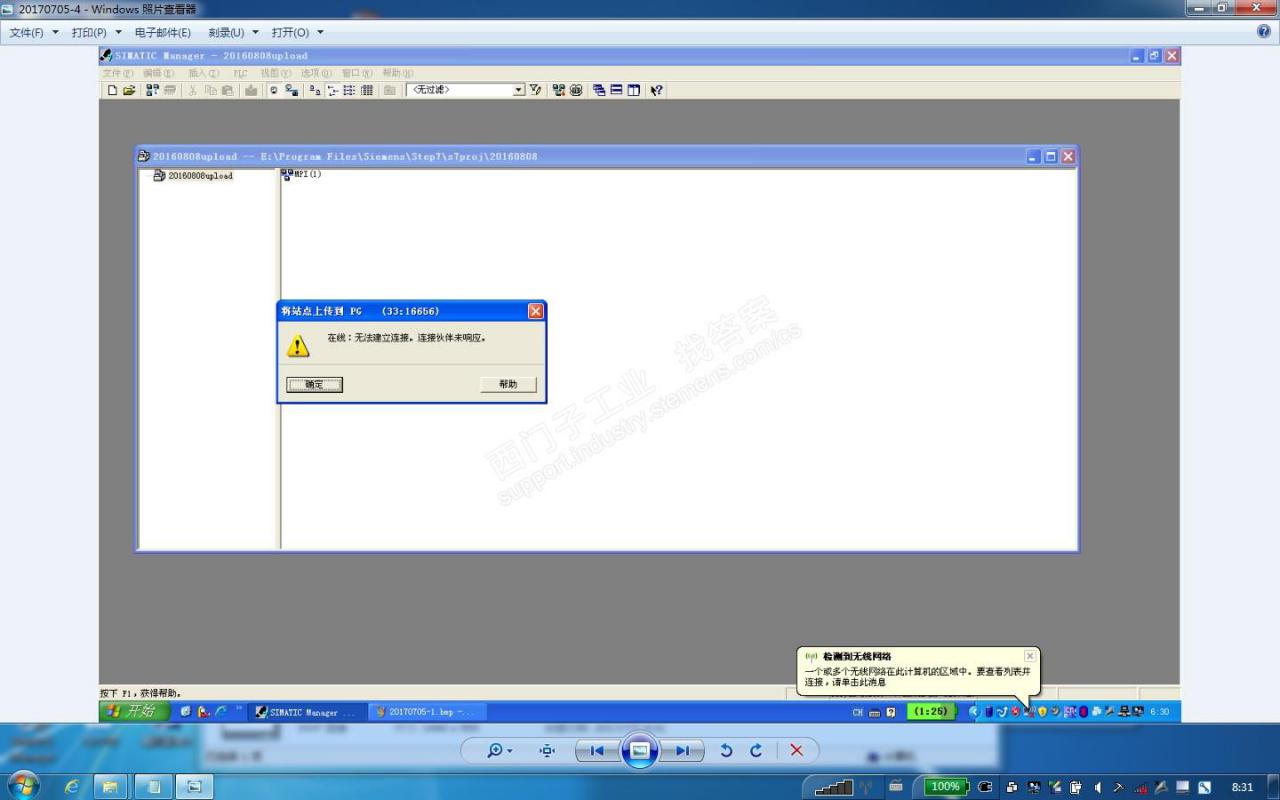Switch to List view icon

(x=349, y=90)
